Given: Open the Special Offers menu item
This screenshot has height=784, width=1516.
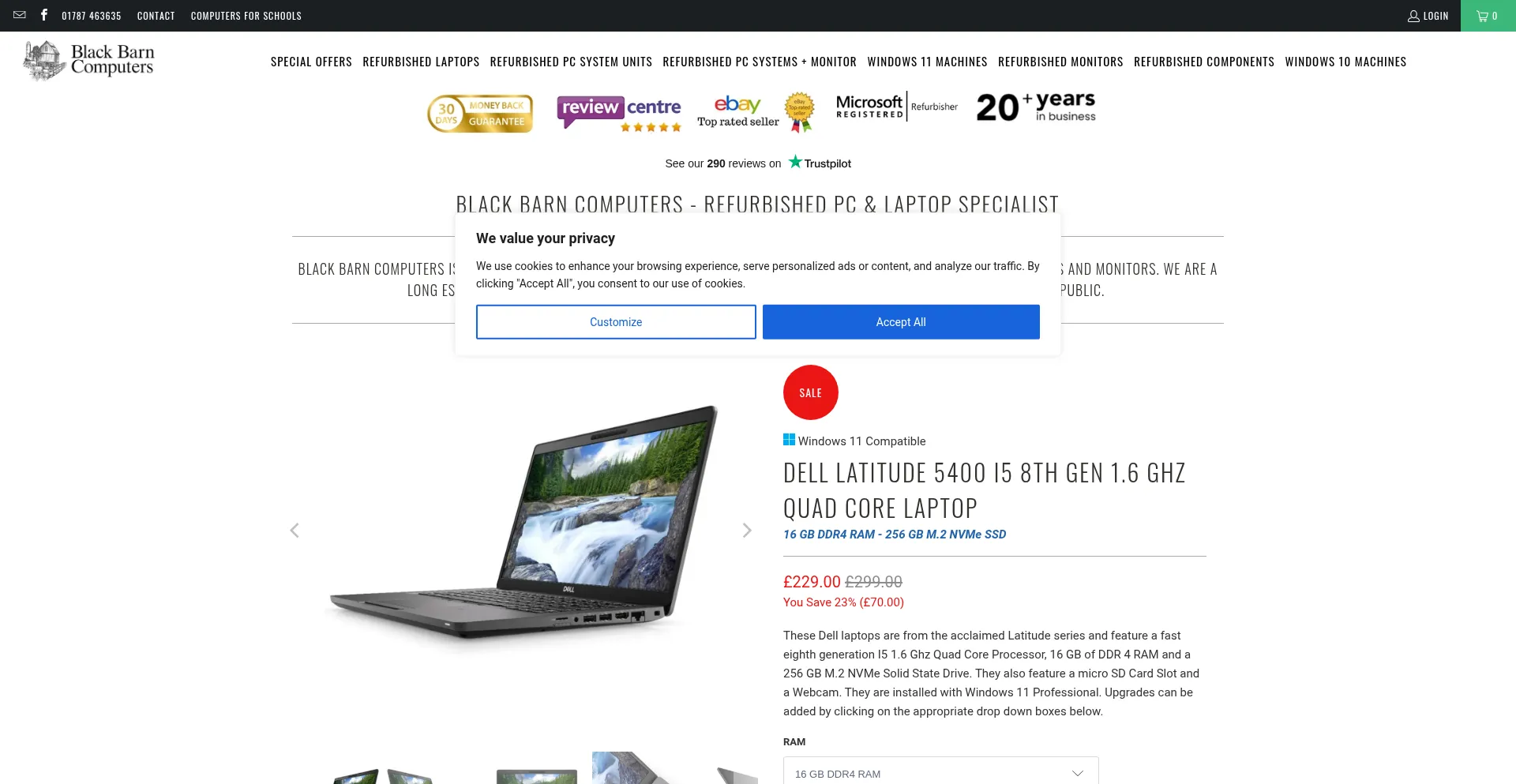Looking at the screenshot, I should coord(311,62).
